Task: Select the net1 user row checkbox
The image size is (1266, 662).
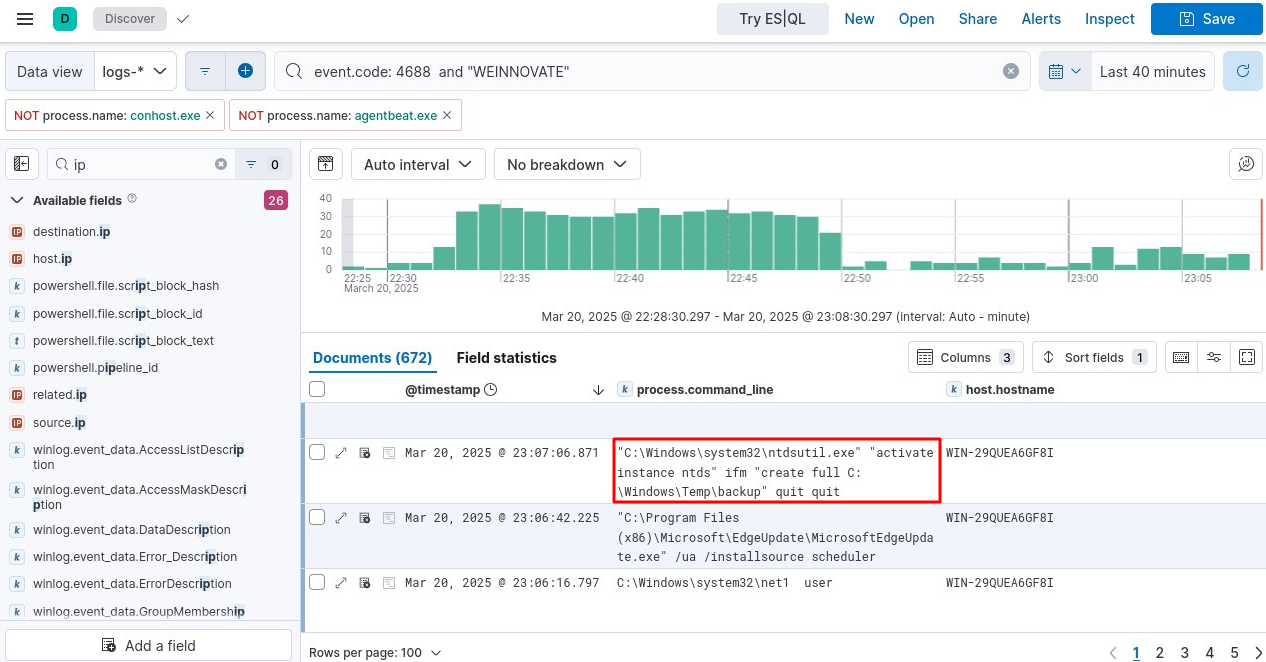Action: click(x=317, y=582)
